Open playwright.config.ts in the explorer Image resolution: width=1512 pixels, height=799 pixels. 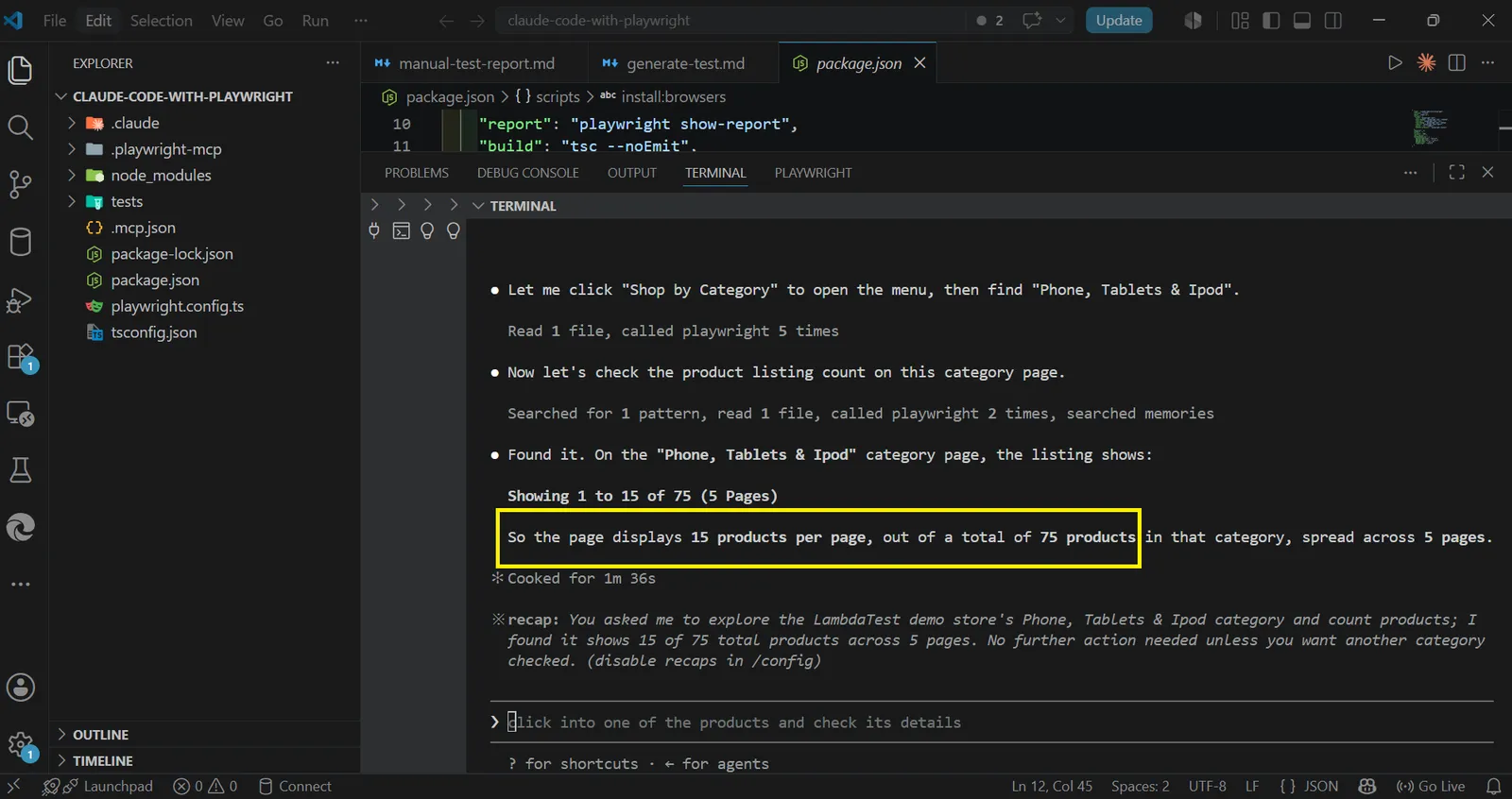click(178, 306)
